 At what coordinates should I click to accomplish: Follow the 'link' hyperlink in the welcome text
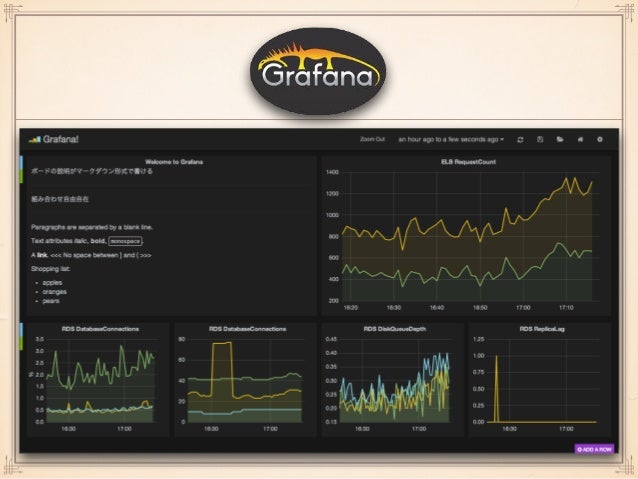coord(42,255)
